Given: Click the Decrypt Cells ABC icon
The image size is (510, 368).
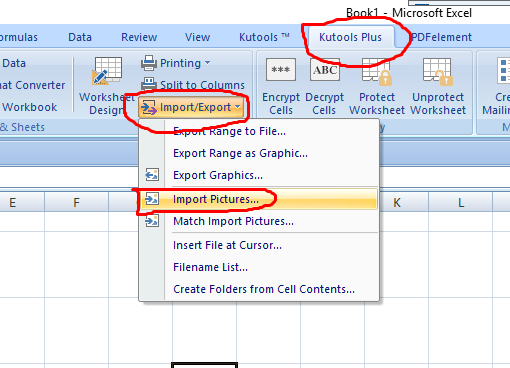Looking at the screenshot, I should [325, 70].
